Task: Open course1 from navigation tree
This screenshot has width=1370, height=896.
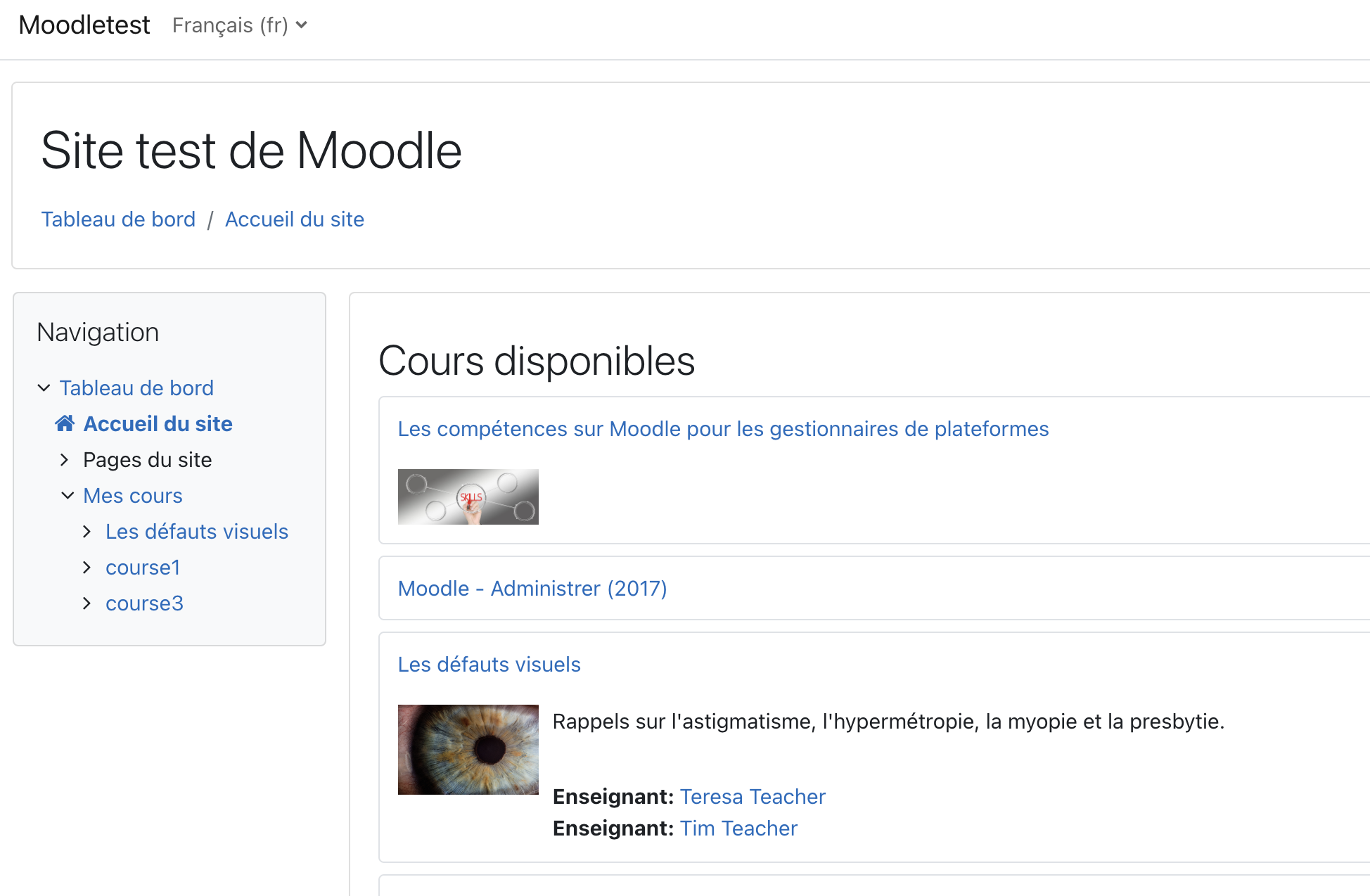Action: point(143,567)
